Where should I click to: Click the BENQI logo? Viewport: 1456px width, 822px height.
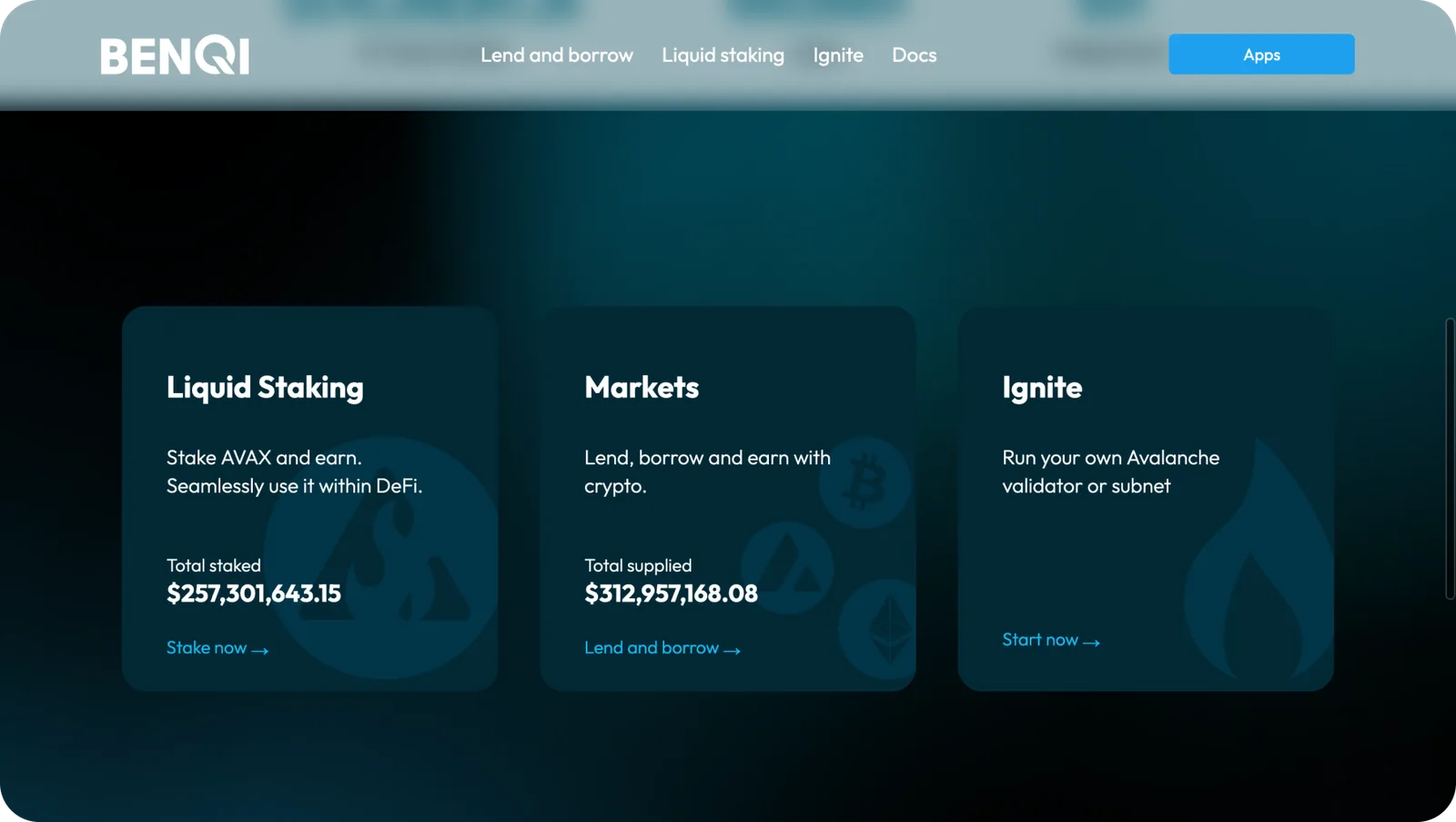[175, 56]
